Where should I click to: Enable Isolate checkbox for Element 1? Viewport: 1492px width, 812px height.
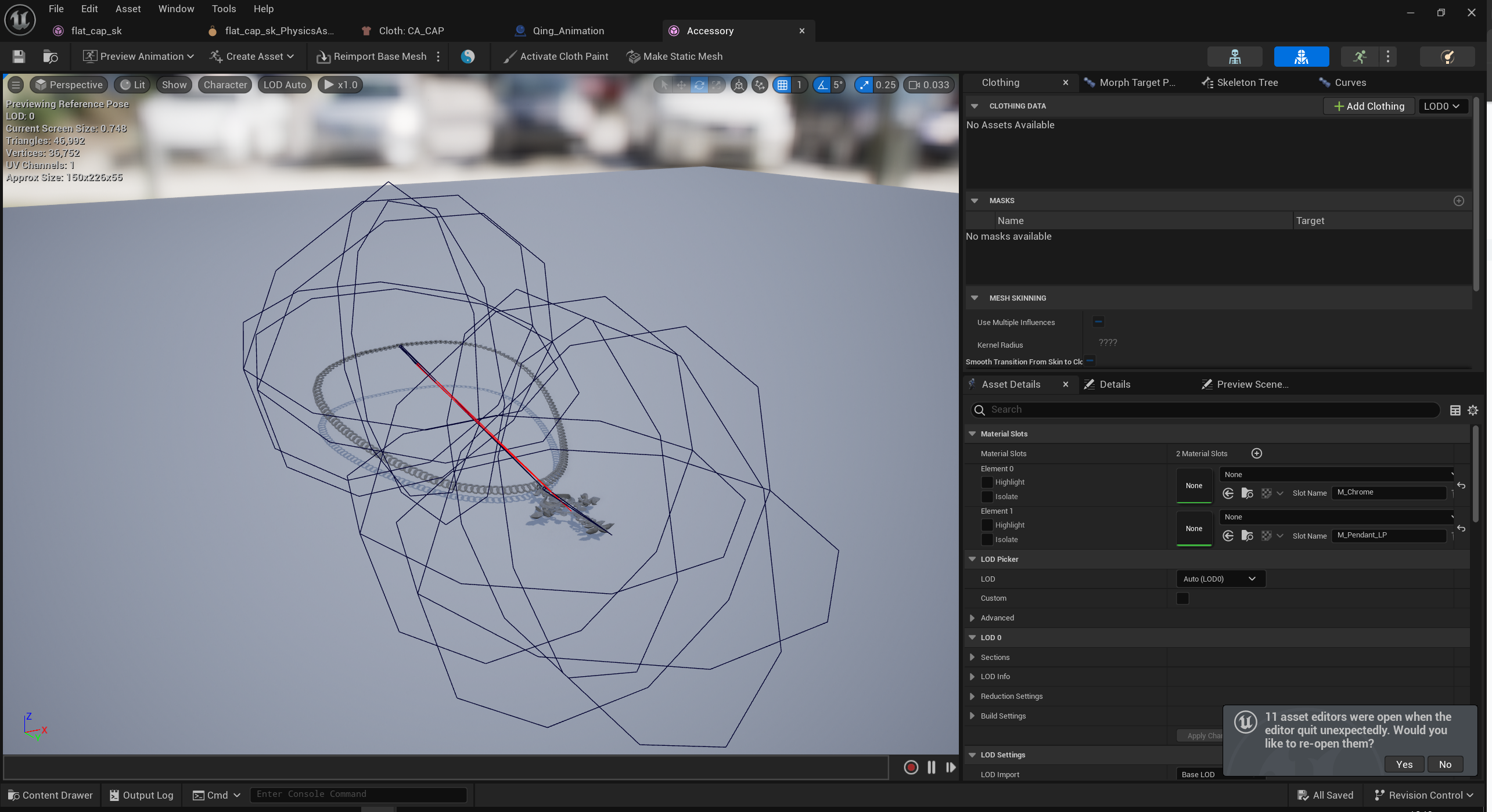tap(986, 540)
